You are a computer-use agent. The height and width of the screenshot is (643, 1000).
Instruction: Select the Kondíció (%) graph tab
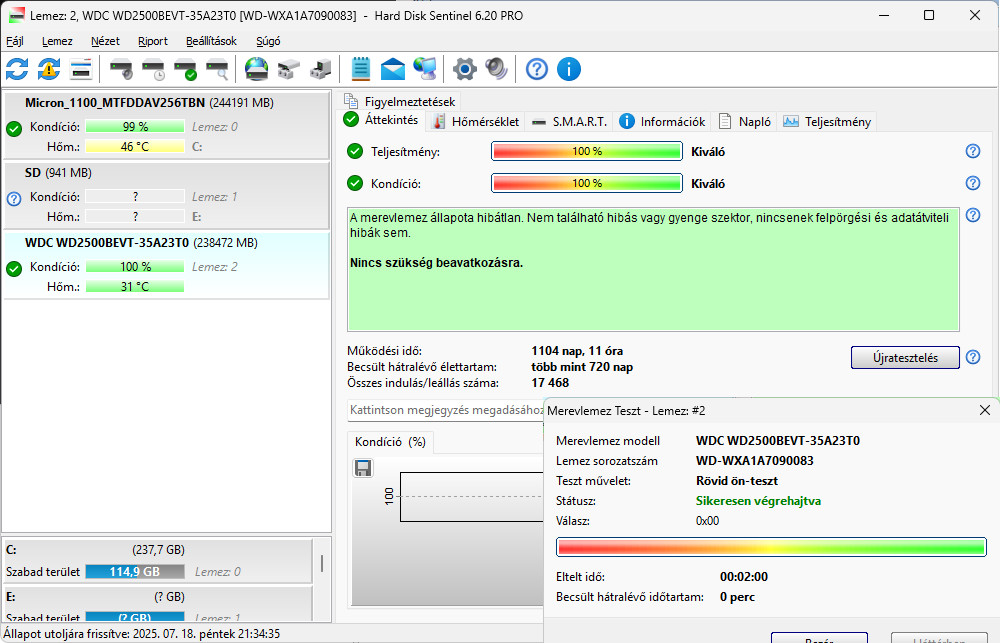(x=390, y=441)
